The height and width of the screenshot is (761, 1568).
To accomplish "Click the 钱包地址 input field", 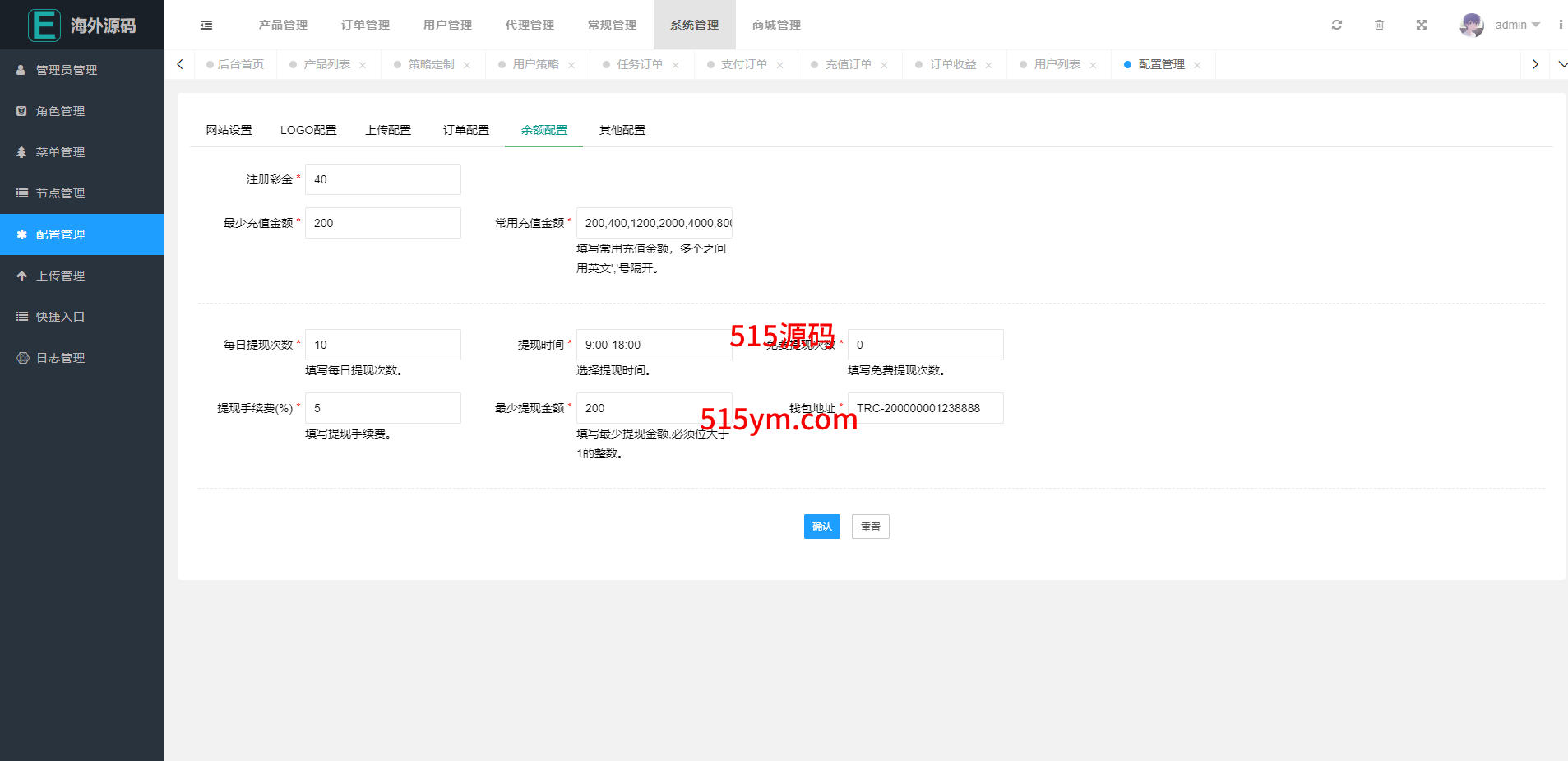I will 925,408.
